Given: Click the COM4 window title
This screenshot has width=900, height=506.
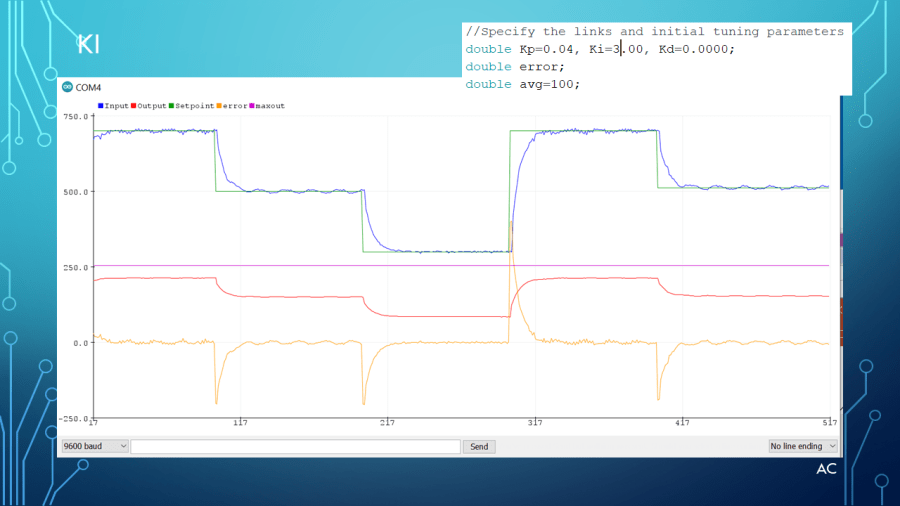Looking at the screenshot, I should [88, 88].
